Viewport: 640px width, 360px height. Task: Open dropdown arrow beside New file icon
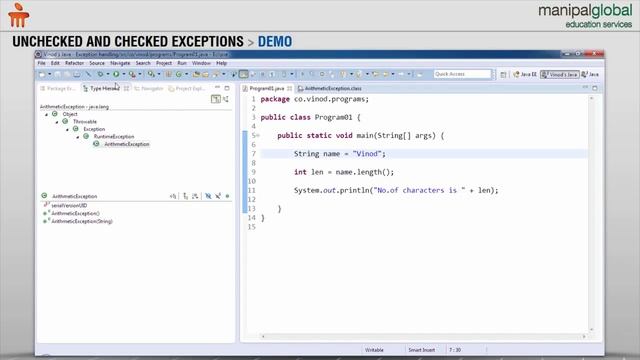(x=49, y=74)
